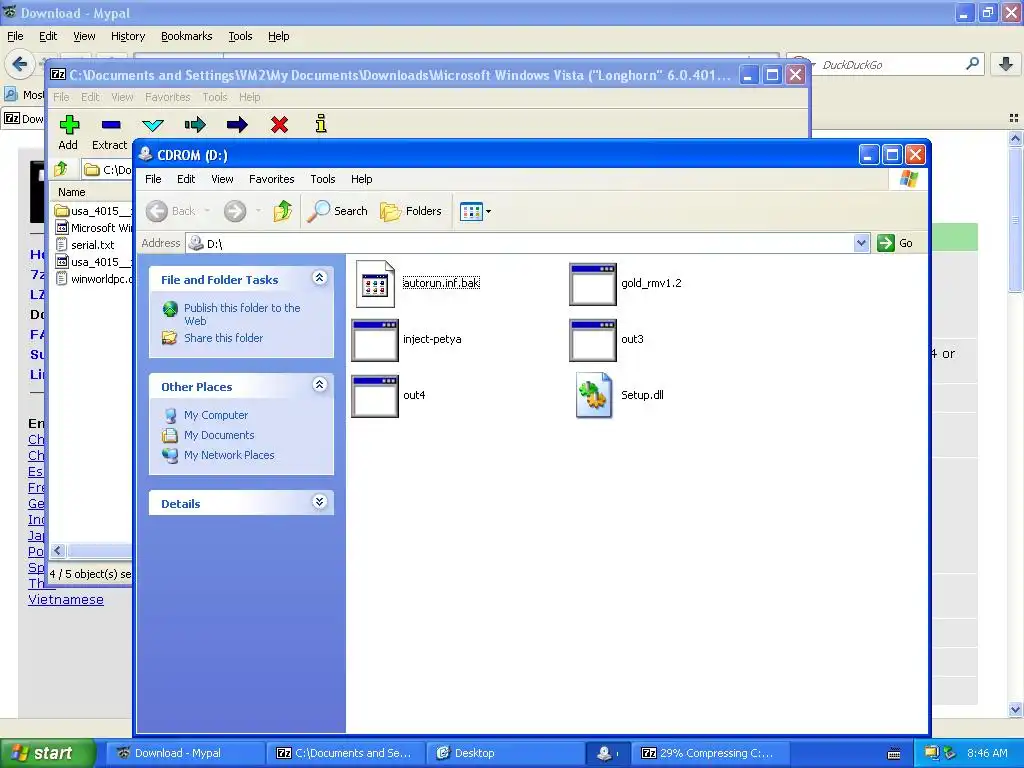This screenshot has height=768, width=1024.
Task: Click the Back button in CDROM window
Action: (x=171, y=211)
